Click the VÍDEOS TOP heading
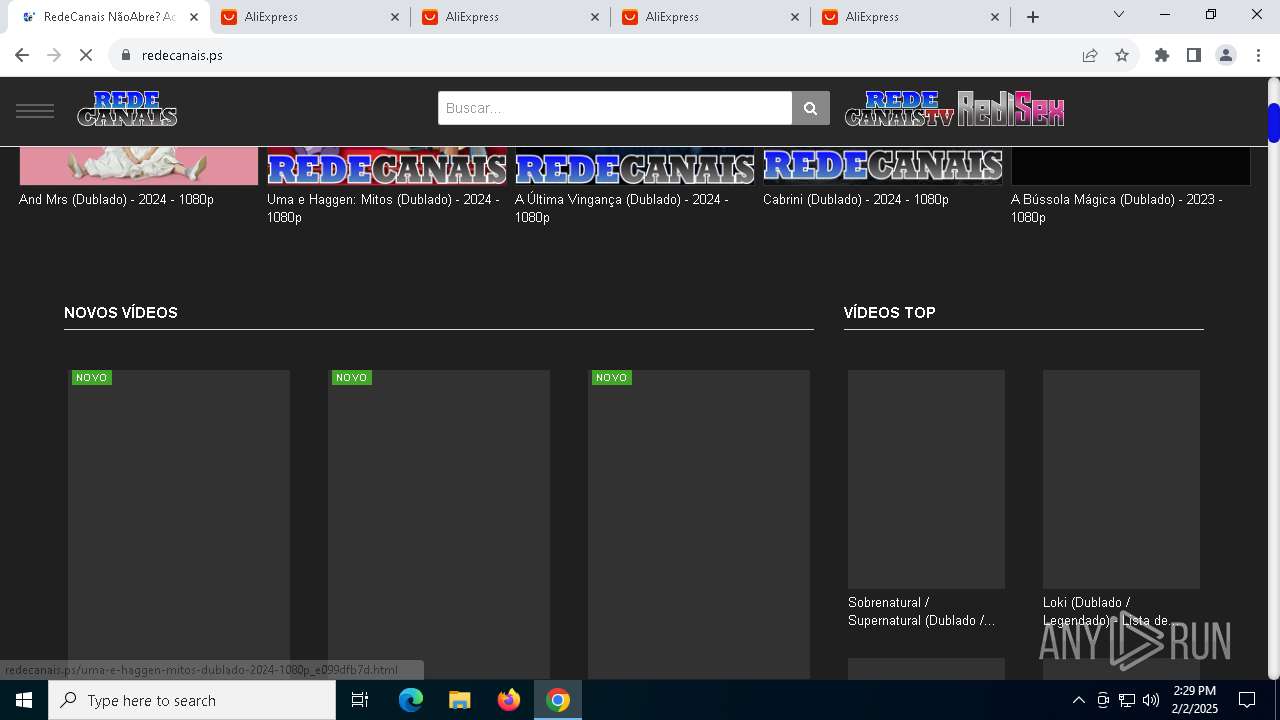This screenshot has height=720, width=1280. (890, 313)
